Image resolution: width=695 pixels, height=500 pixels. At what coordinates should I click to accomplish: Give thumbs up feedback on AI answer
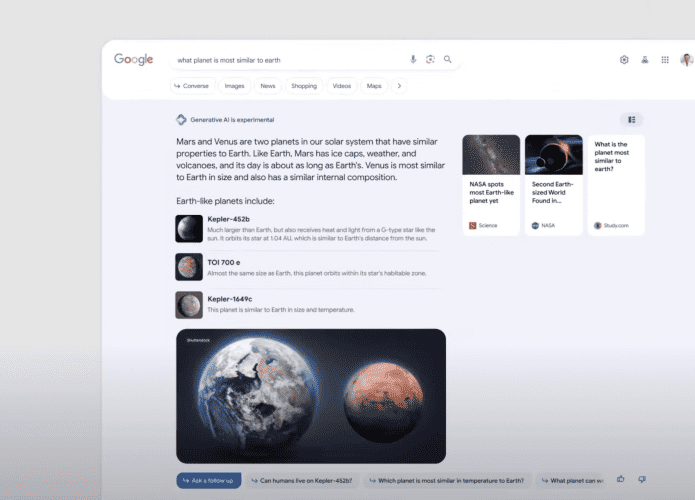pos(621,479)
